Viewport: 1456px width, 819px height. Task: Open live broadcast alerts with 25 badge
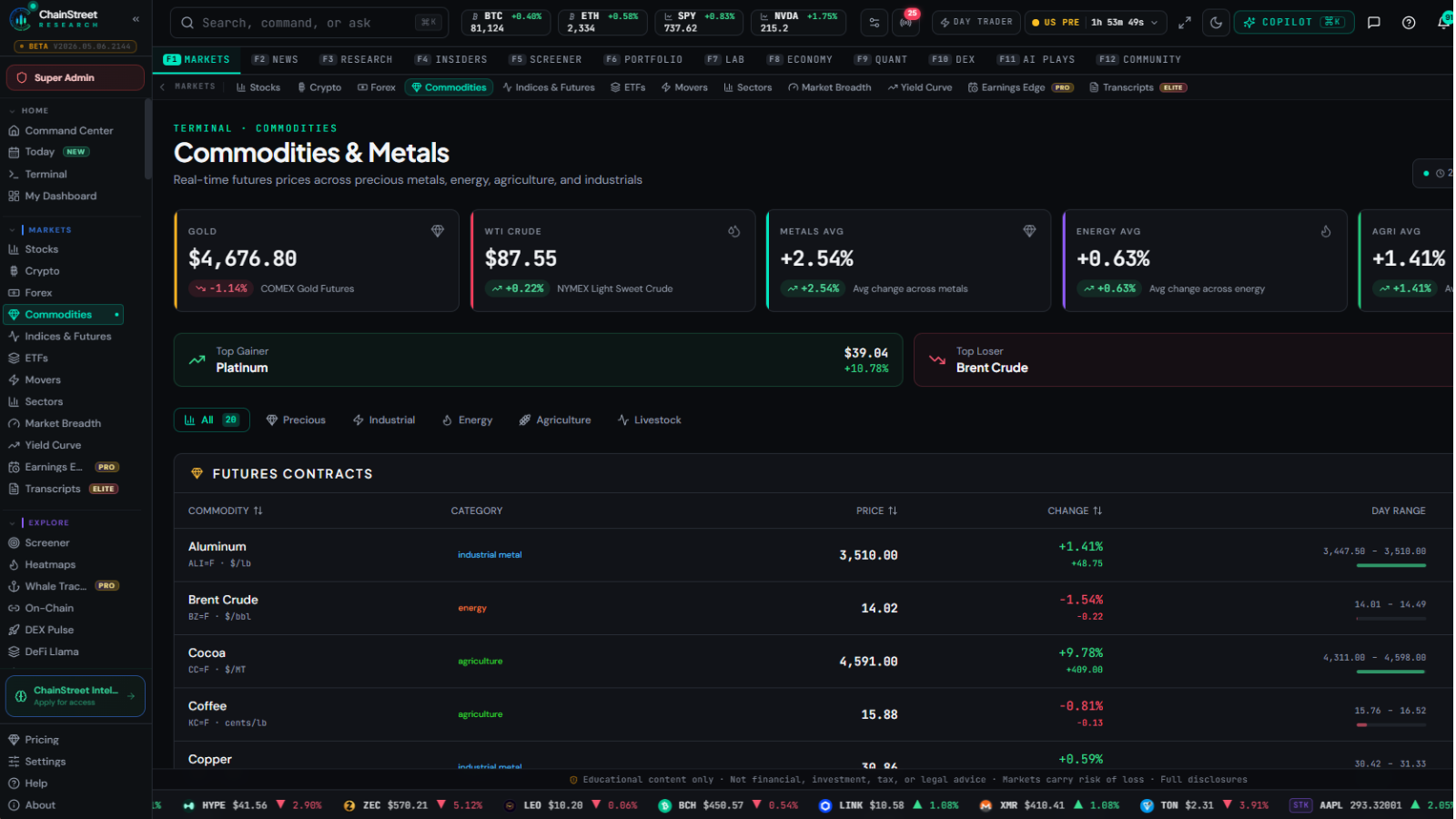[906, 23]
